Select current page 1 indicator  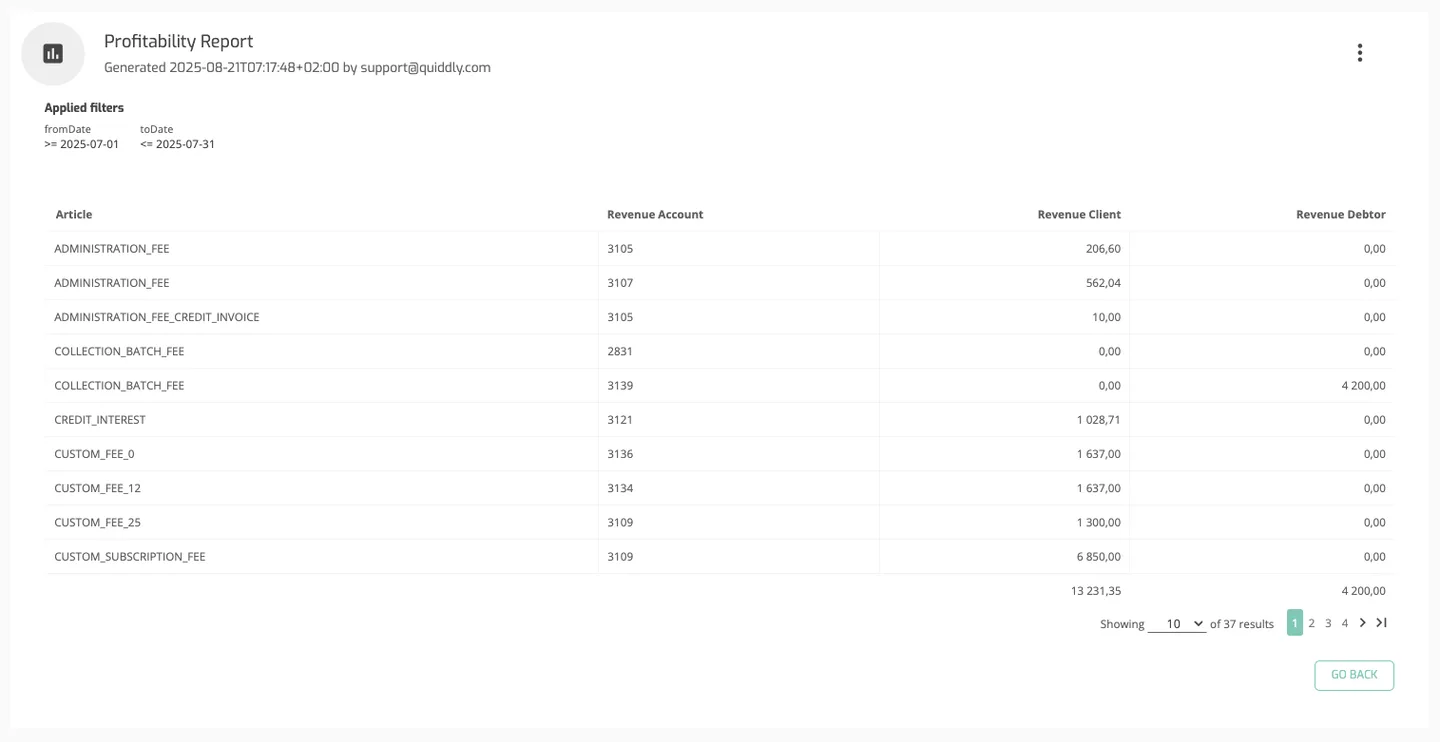coord(1295,623)
